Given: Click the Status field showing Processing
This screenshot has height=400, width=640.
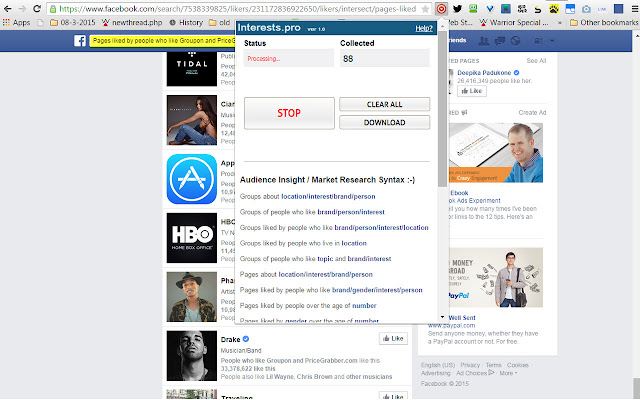Looking at the screenshot, I should (289, 58).
